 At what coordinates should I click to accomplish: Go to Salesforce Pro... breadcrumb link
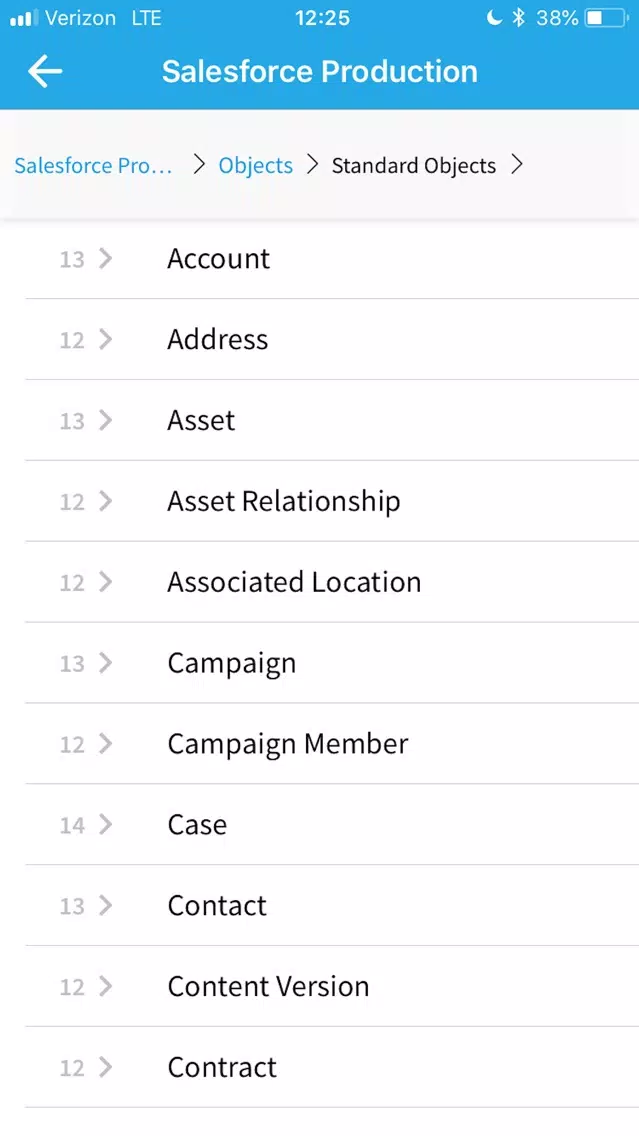coord(93,166)
